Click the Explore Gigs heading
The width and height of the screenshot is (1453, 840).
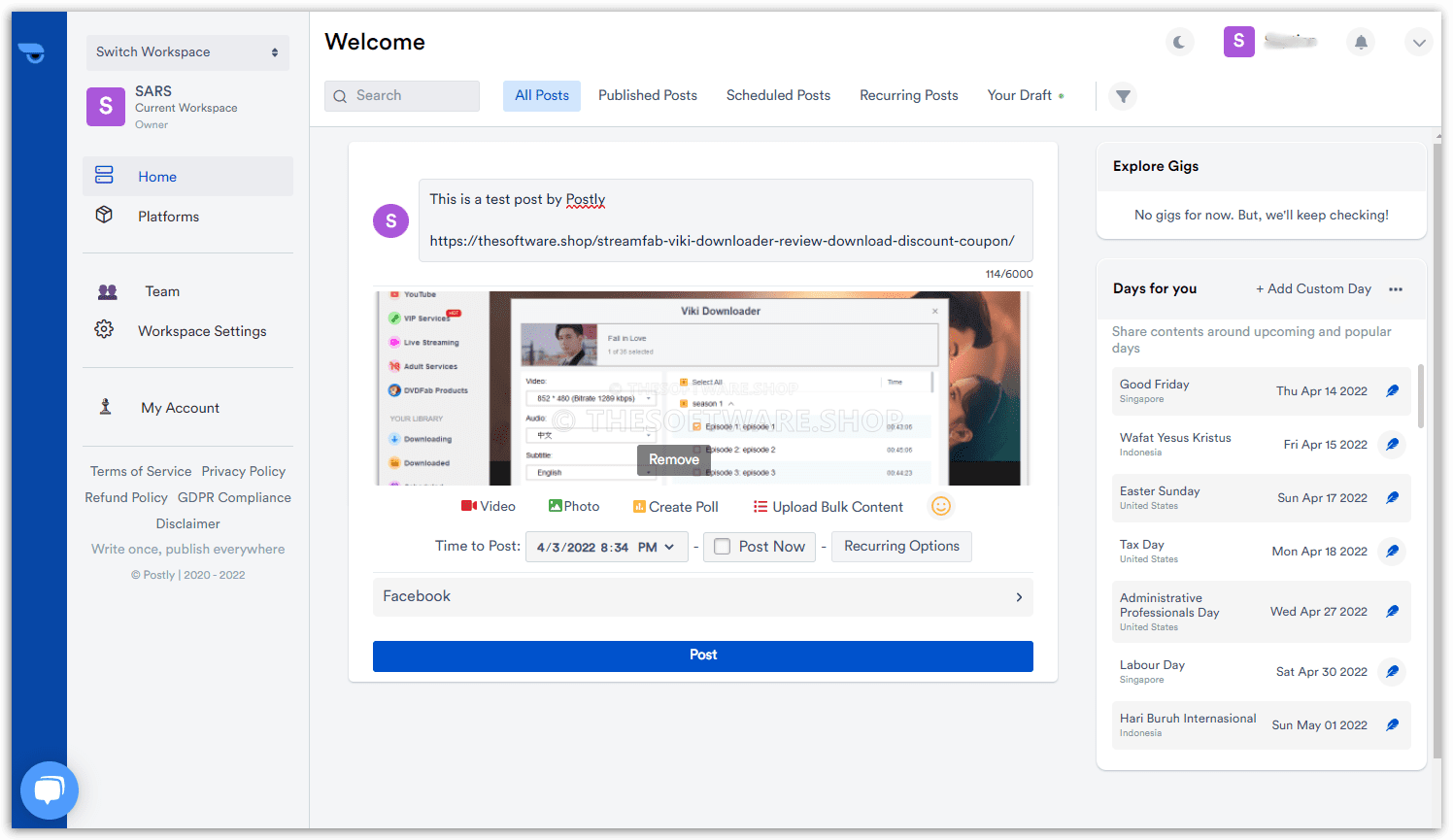coord(1156,166)
